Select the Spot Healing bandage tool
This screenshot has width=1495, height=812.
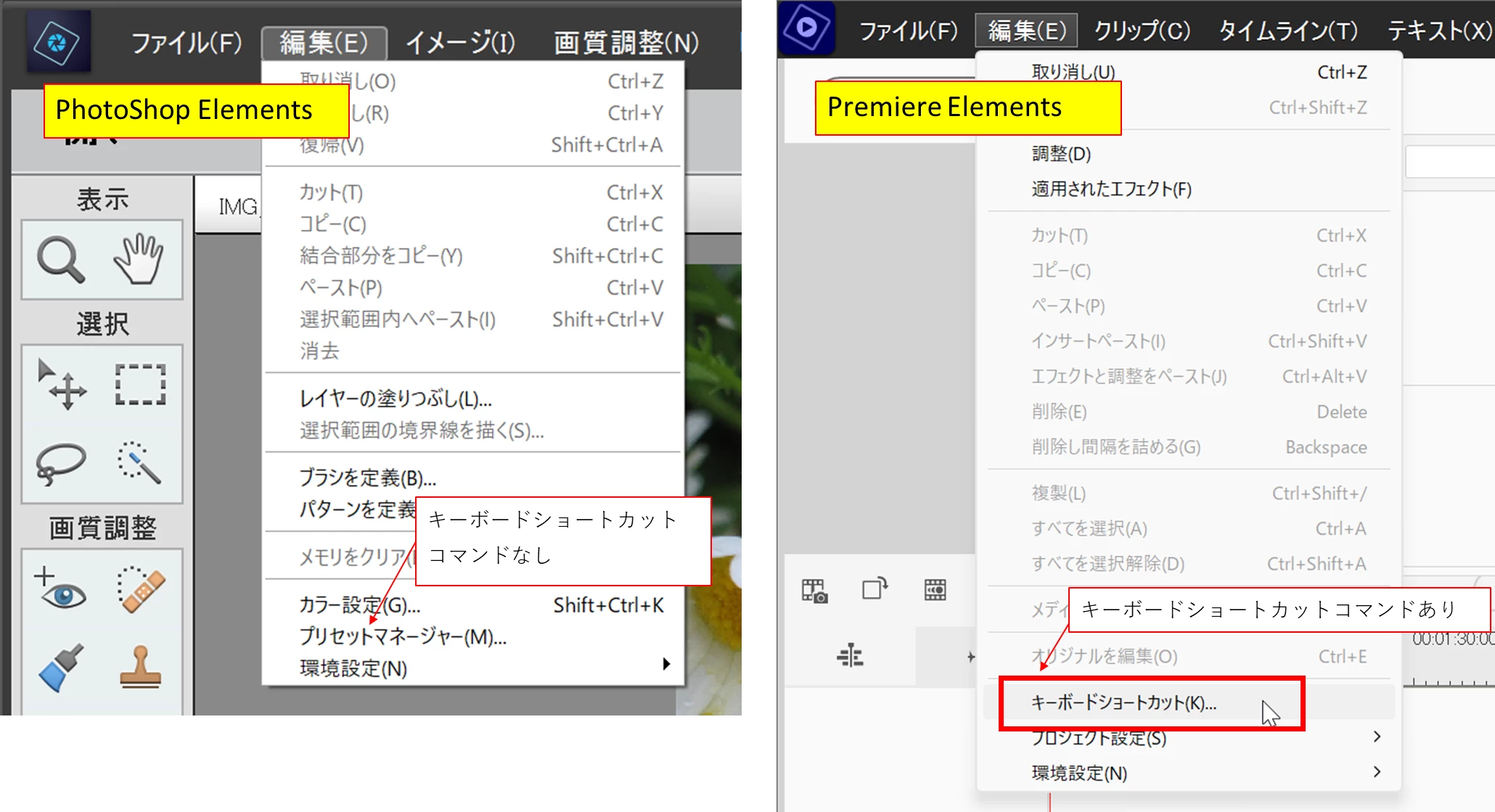141,590
